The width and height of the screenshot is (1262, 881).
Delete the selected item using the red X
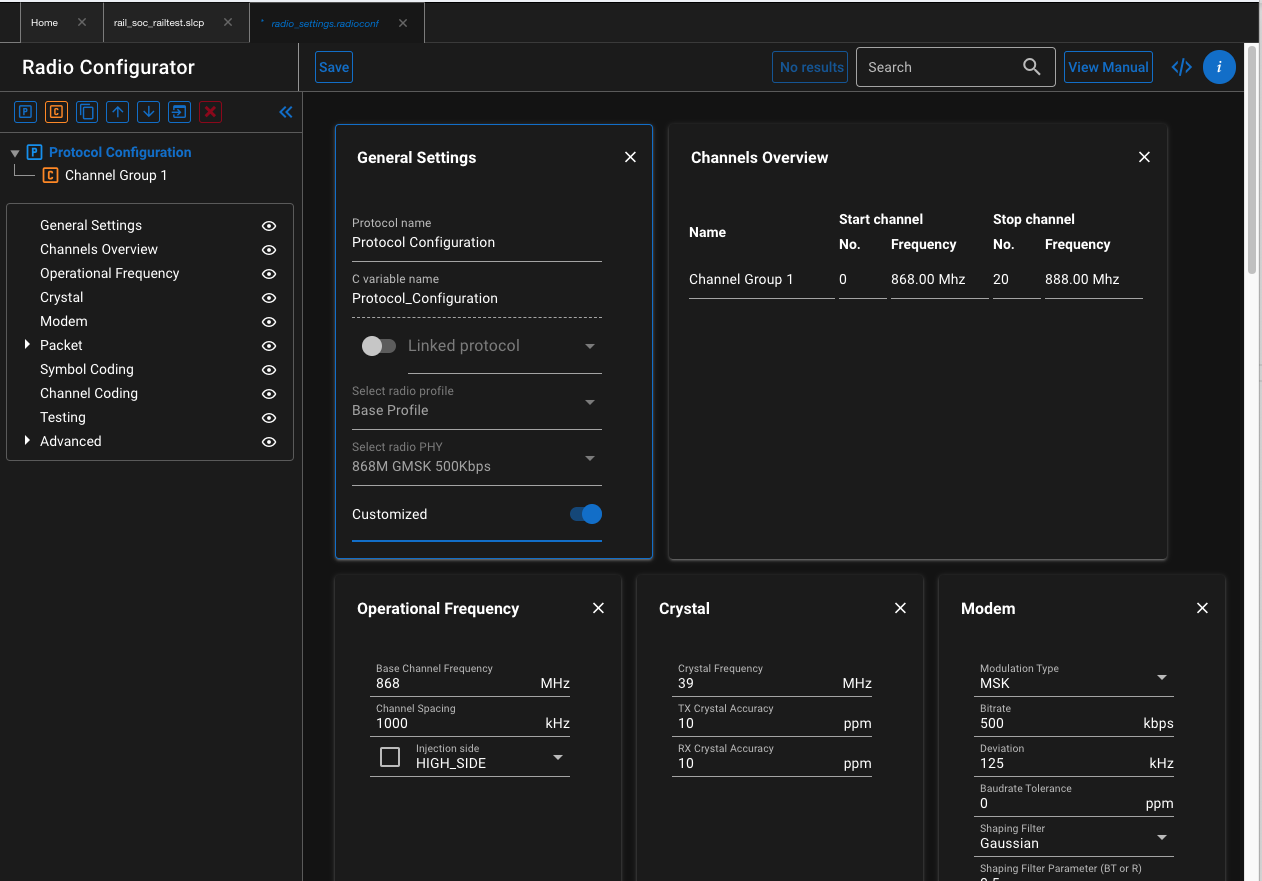click(210, 112)
